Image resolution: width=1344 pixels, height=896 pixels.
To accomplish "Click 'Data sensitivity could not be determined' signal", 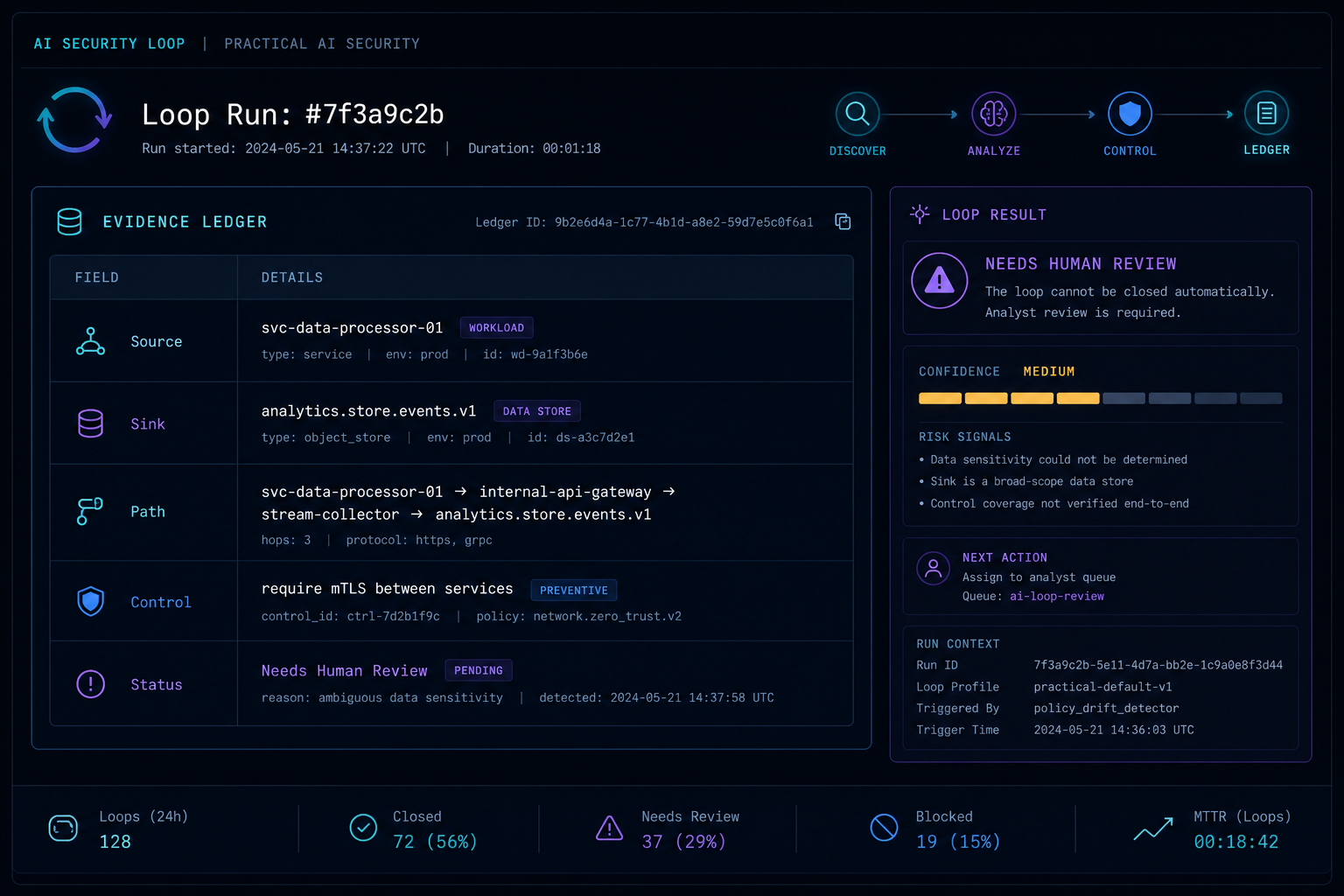I will 1059,459.
